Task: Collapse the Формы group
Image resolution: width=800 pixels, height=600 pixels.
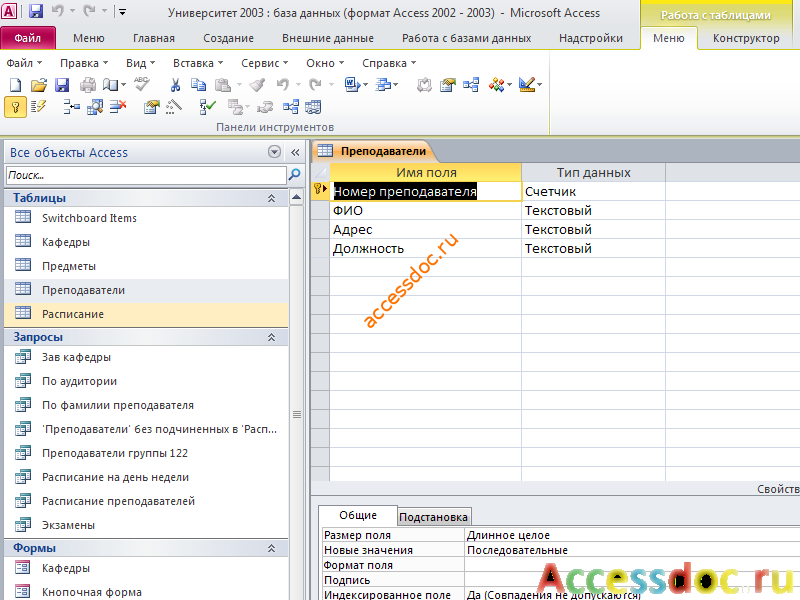Action: (x=271, y=548)
